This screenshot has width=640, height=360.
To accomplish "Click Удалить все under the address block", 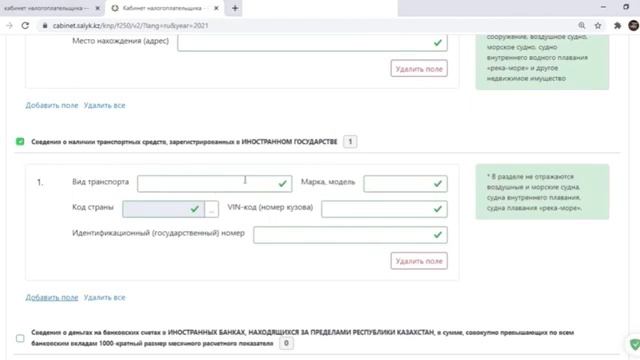I will point(104,105).
